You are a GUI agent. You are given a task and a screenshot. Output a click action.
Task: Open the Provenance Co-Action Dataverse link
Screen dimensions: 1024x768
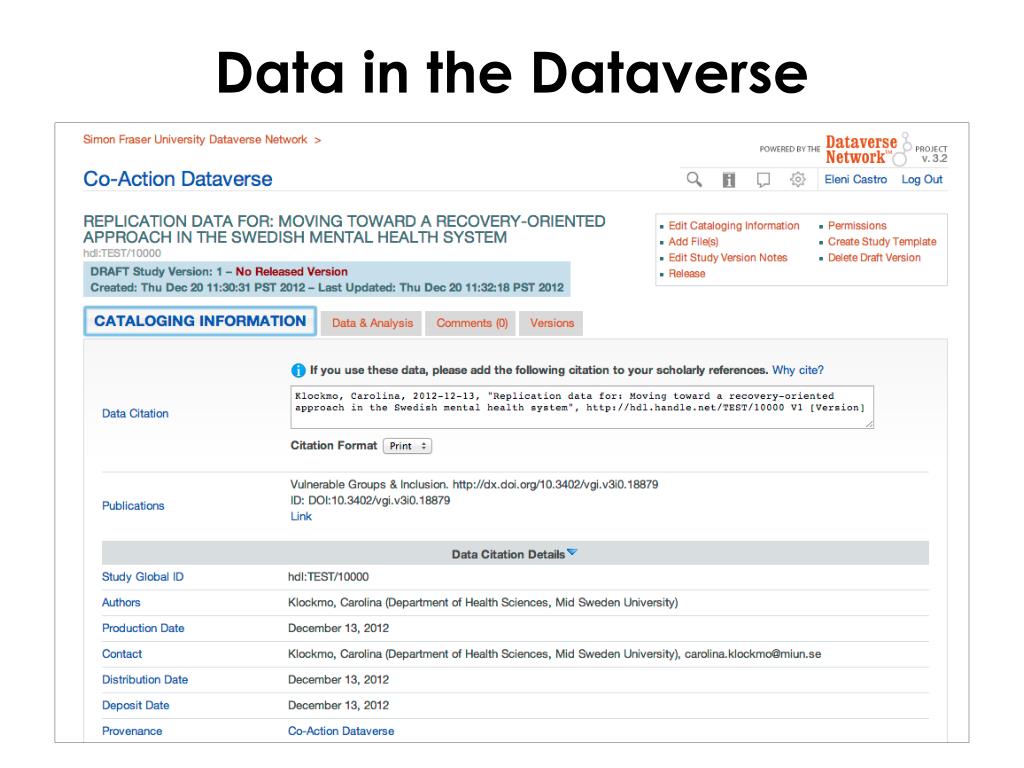(x=341, y=731)
